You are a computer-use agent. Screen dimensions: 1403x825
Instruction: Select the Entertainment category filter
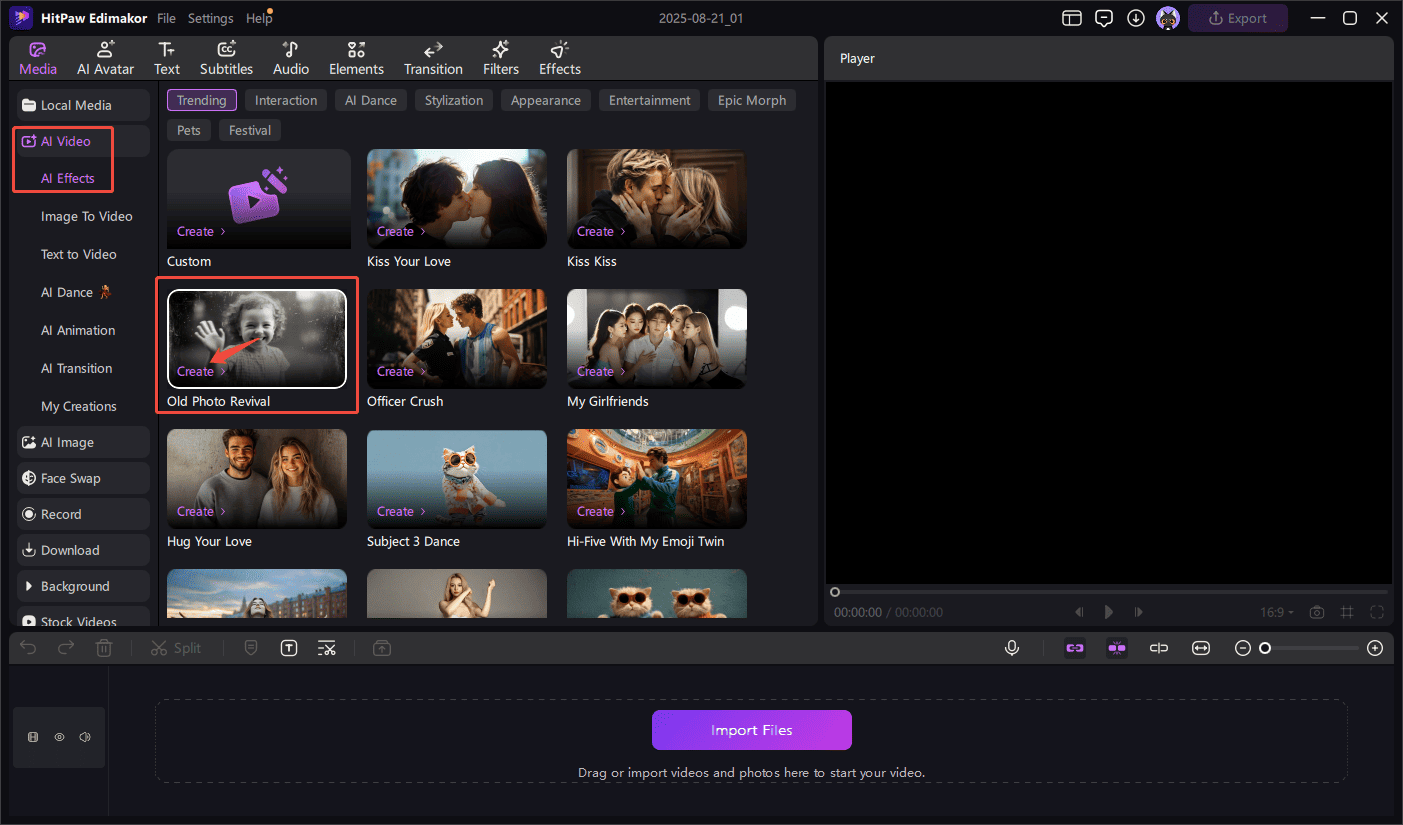tap(650, 100)
